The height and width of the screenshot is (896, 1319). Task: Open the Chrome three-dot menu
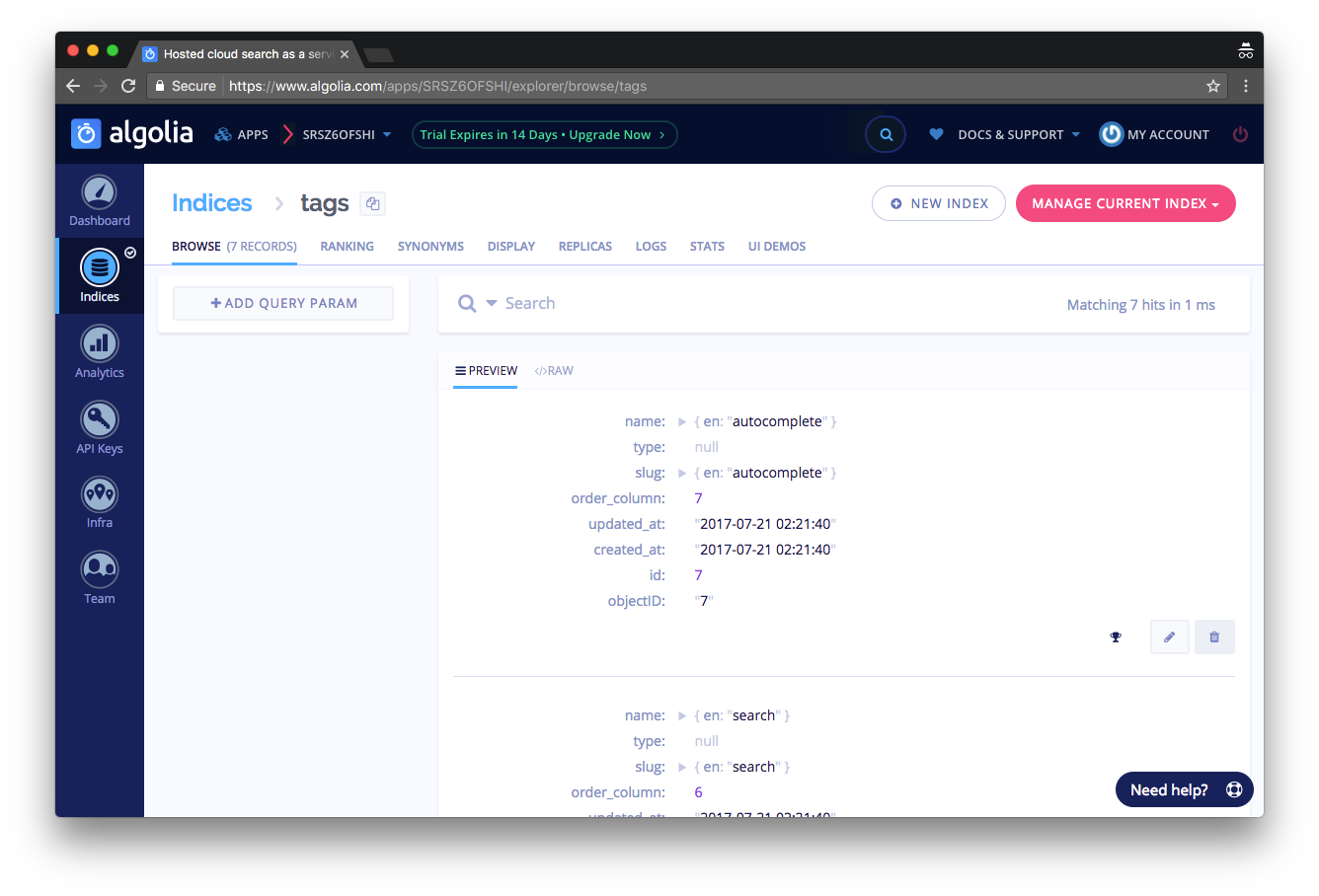[1246, 86]
